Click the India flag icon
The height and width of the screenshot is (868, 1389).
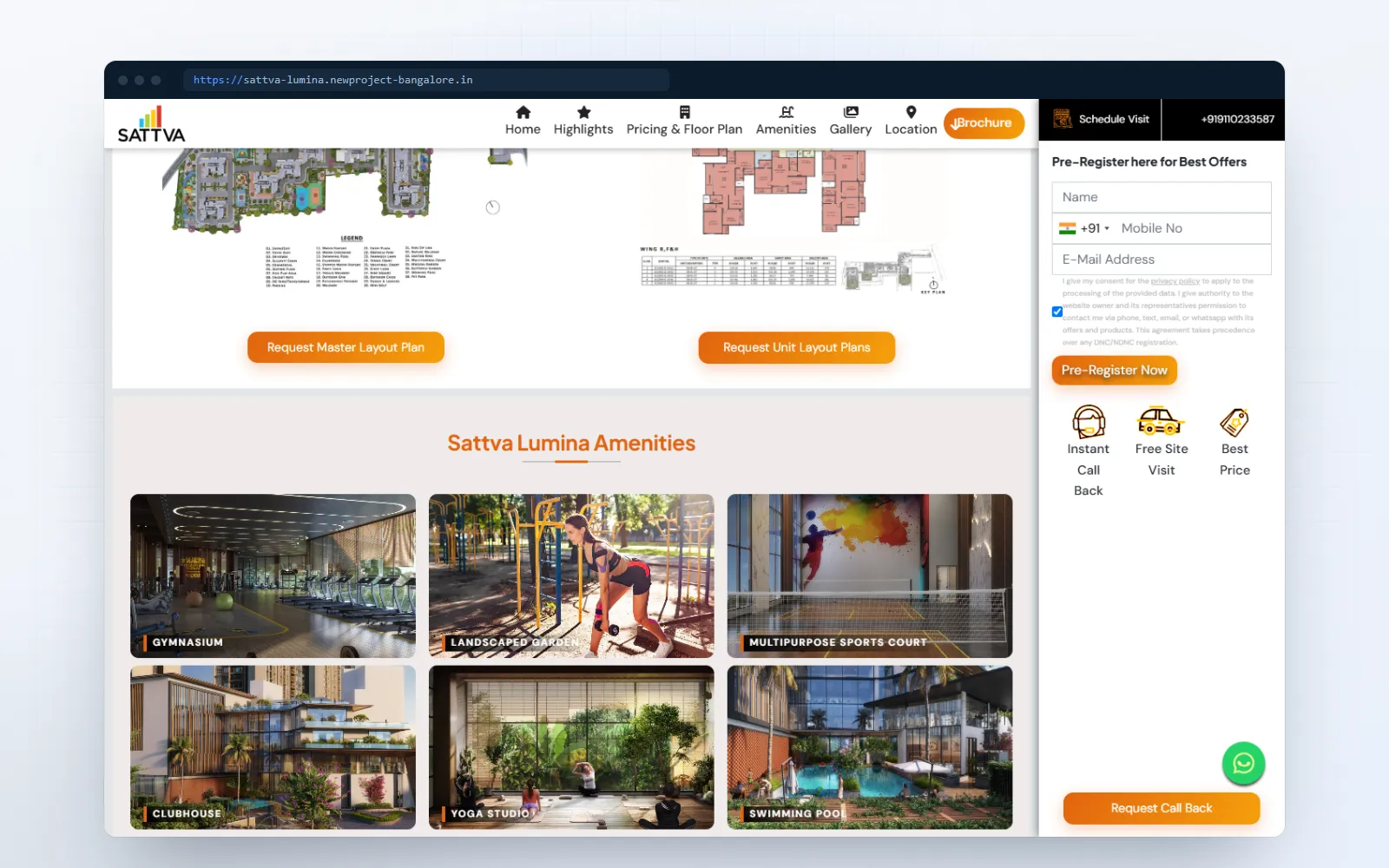pyautogui.click(x=1067, y=228)
